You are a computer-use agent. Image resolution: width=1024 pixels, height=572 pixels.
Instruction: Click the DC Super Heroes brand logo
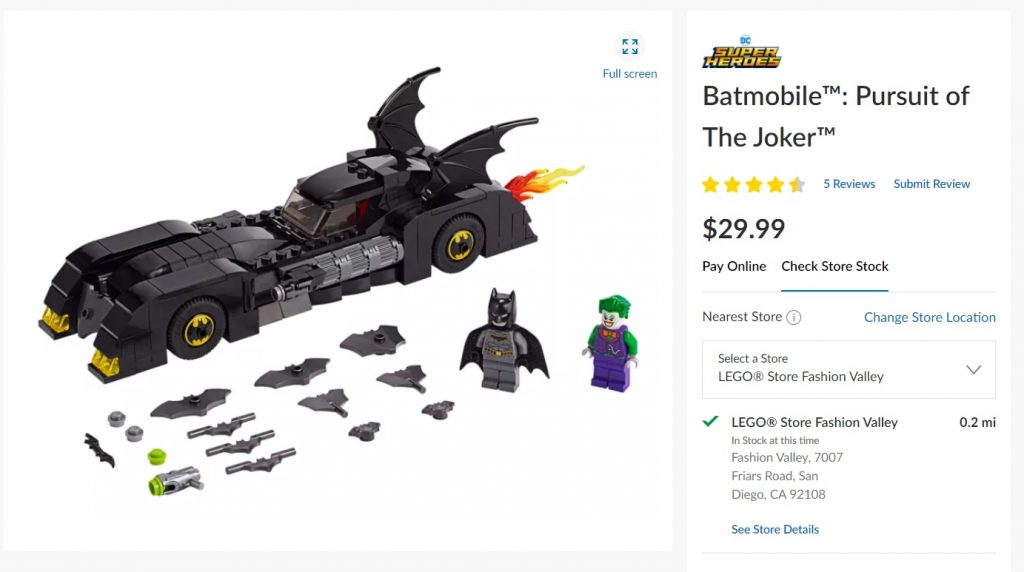coord(741,52)
